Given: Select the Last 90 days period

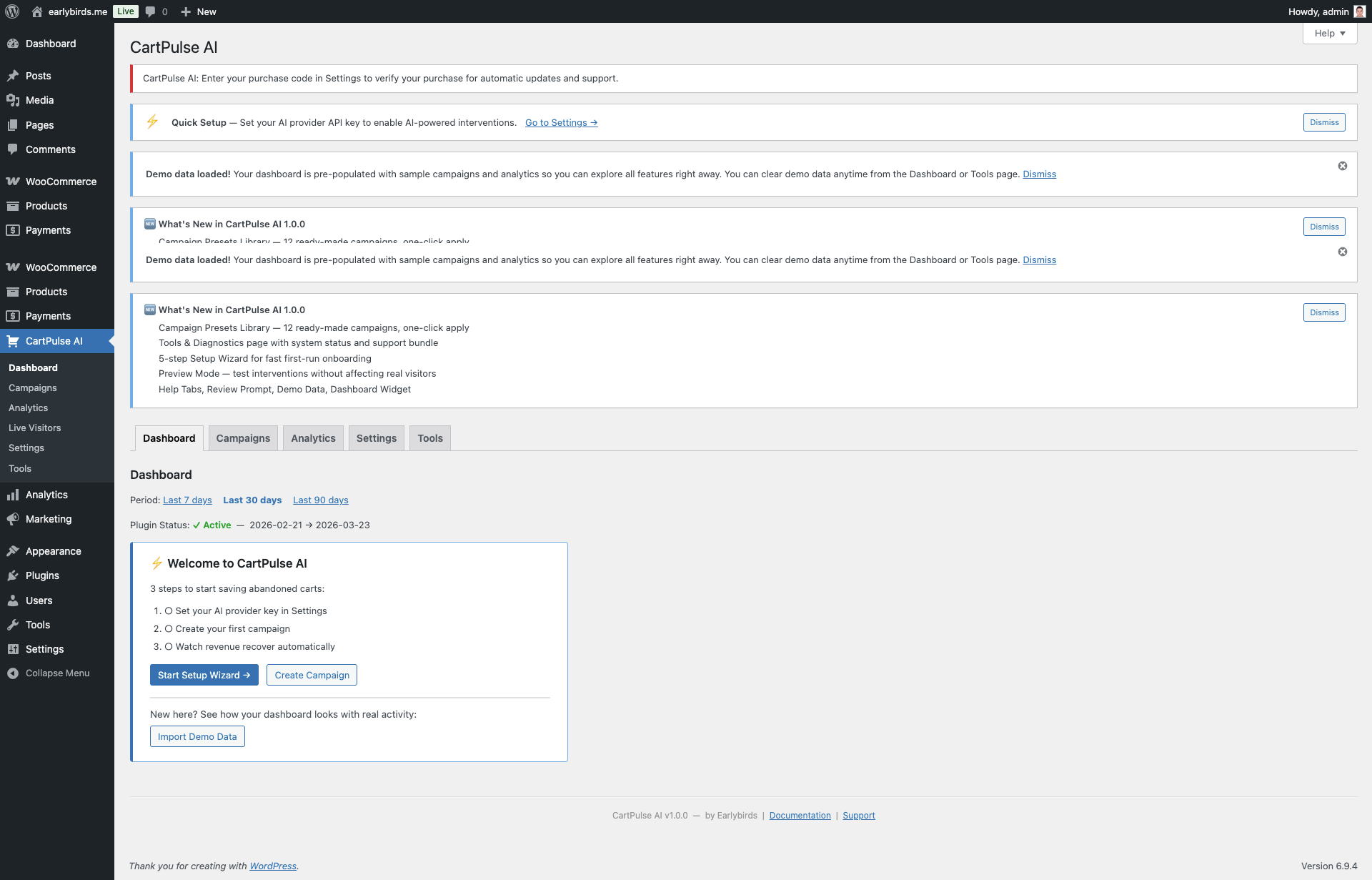Looking at the screenshot, I should click(x=320, y=500).
